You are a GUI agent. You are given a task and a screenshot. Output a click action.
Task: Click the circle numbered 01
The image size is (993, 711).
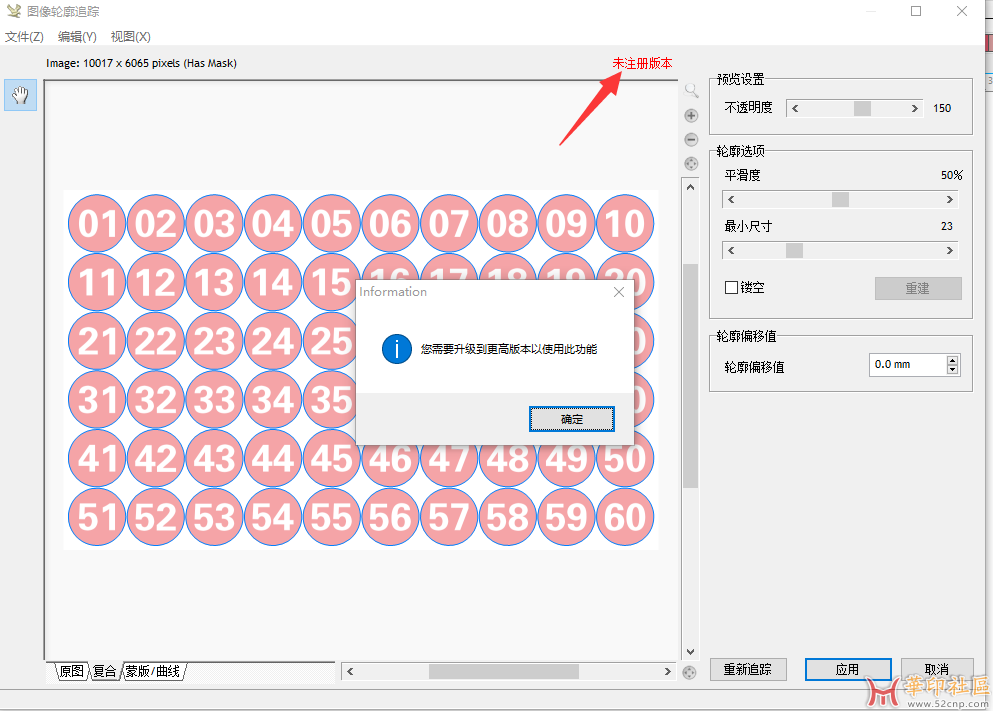tap(97, 223)
